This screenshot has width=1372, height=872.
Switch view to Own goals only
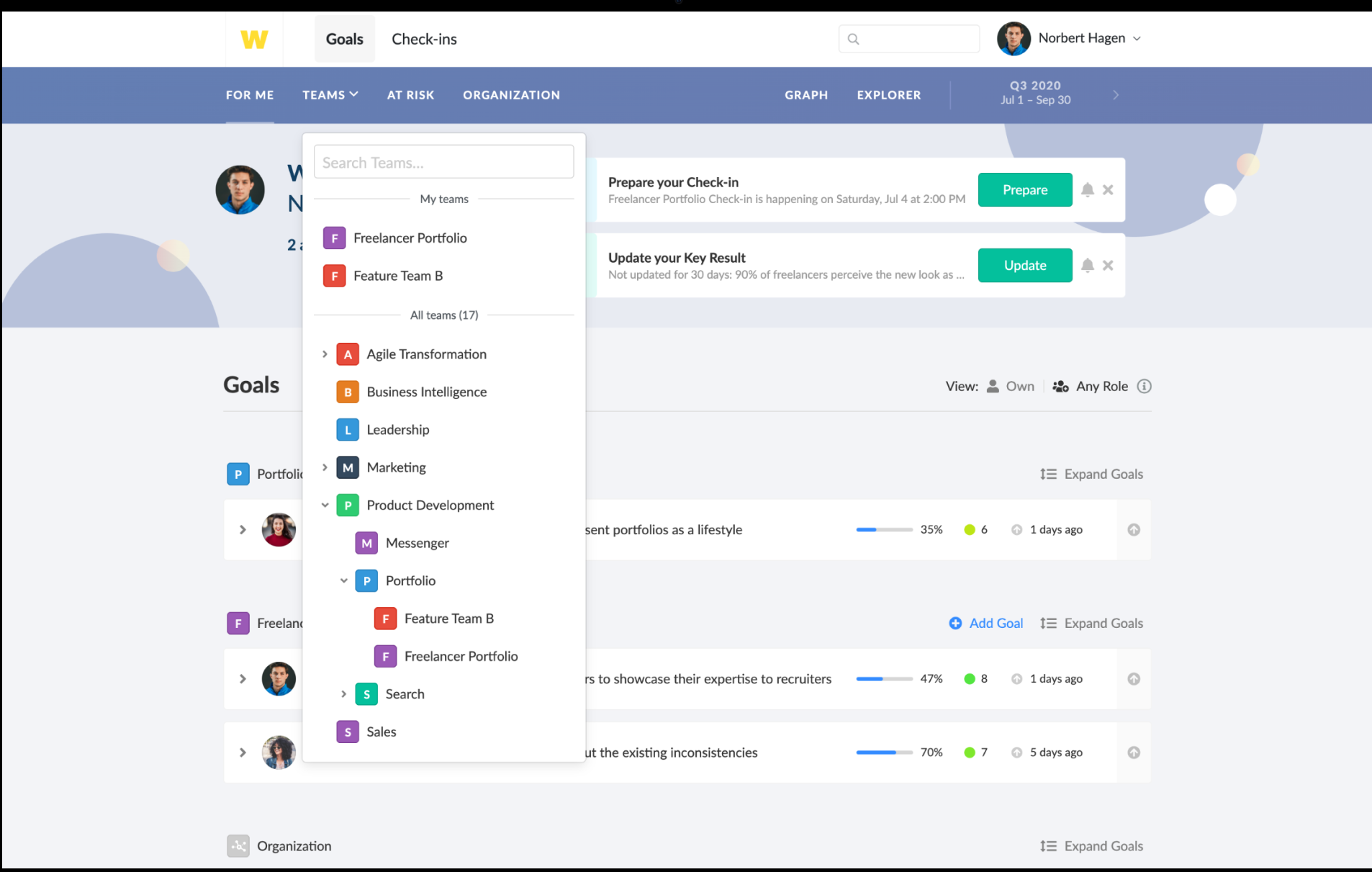pyautogui.click(x=1011, y=386)
